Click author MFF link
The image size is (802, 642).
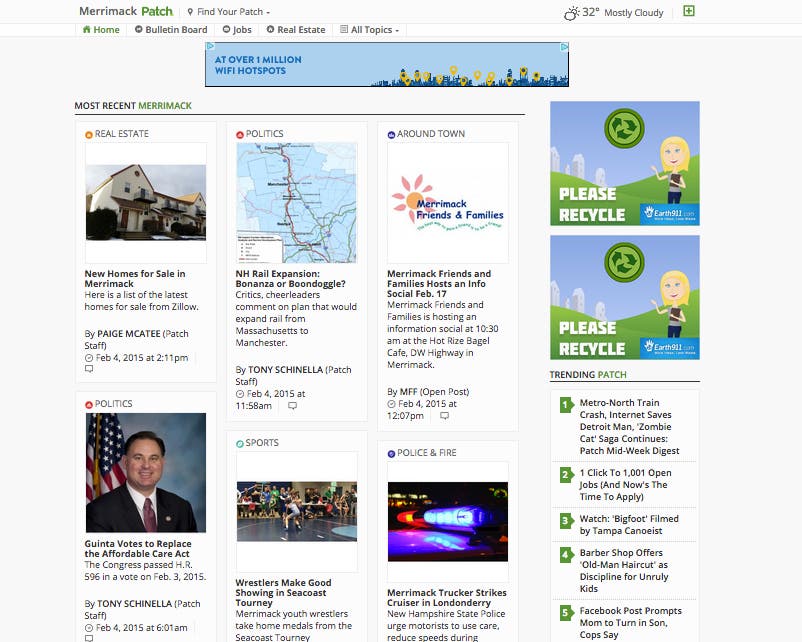(x=409, y=392)
